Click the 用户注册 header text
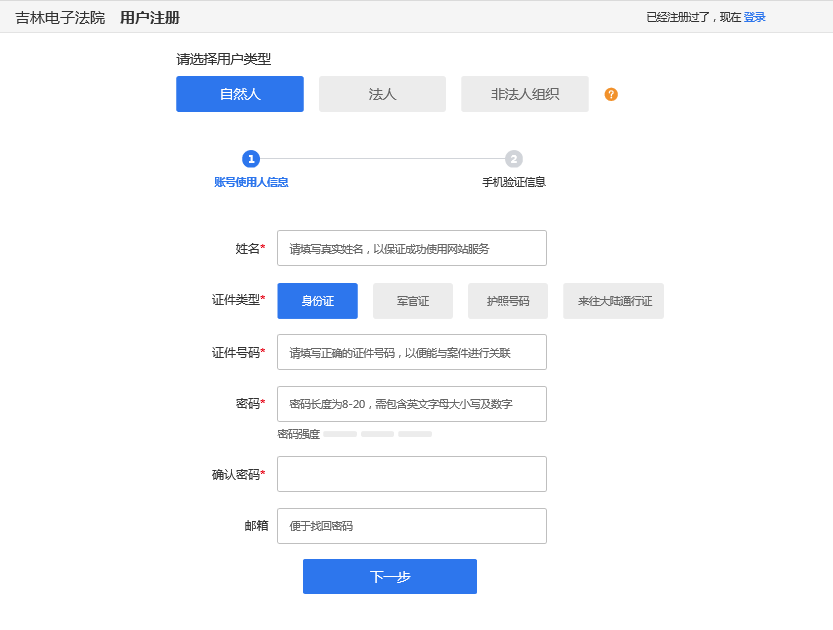Screen dimensions: 833x630 [x=150, y=18]
